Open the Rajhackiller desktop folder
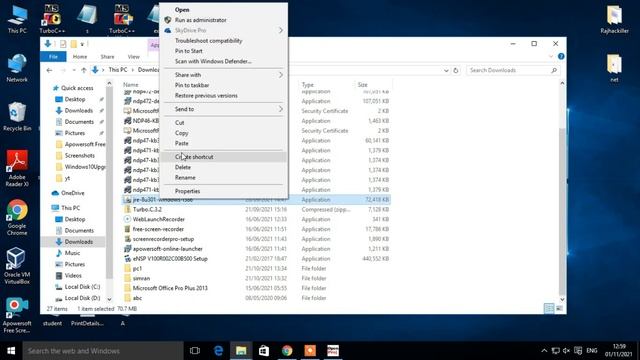This screenshot has height=360, width=640. pos(614,20)
